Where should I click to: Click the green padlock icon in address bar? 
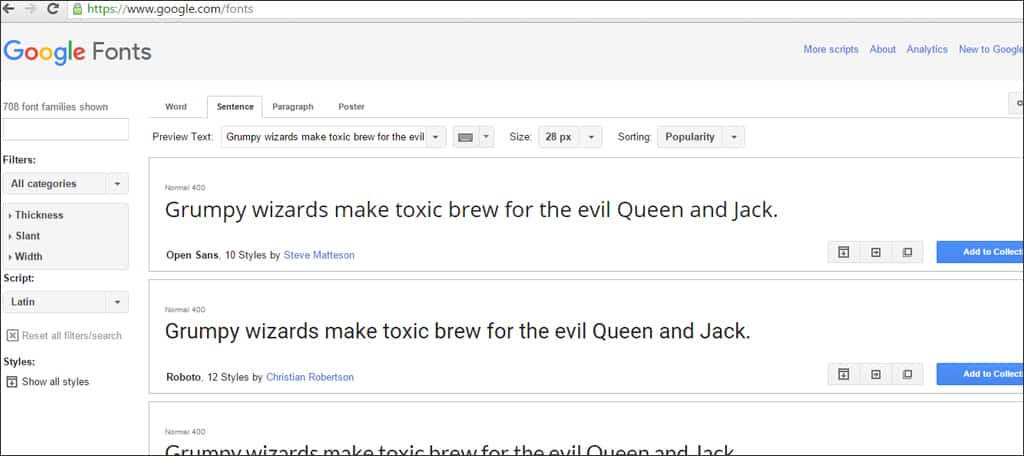click(78, 9)
